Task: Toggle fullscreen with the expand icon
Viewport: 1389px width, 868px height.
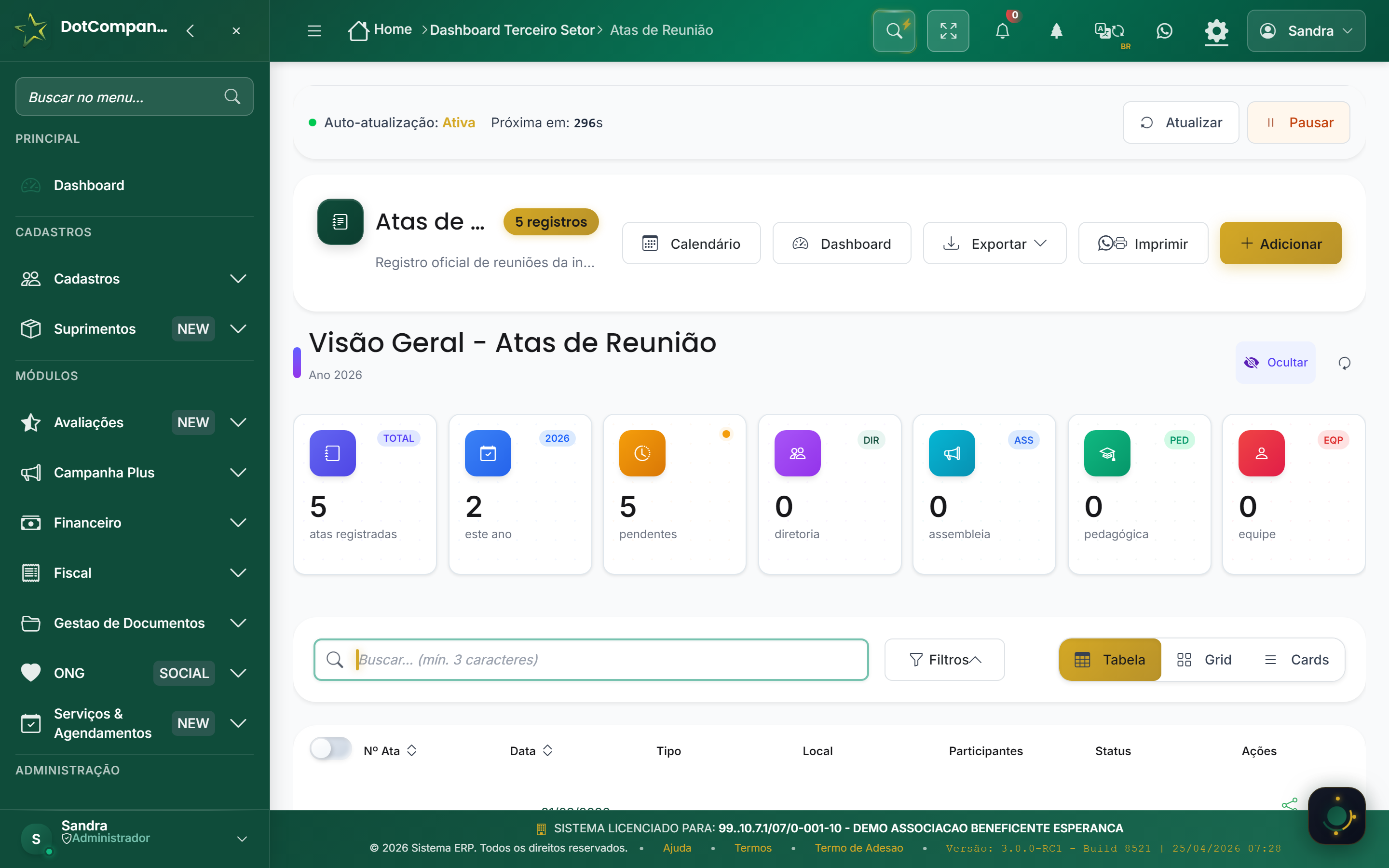Action: (x=948, y=30)
